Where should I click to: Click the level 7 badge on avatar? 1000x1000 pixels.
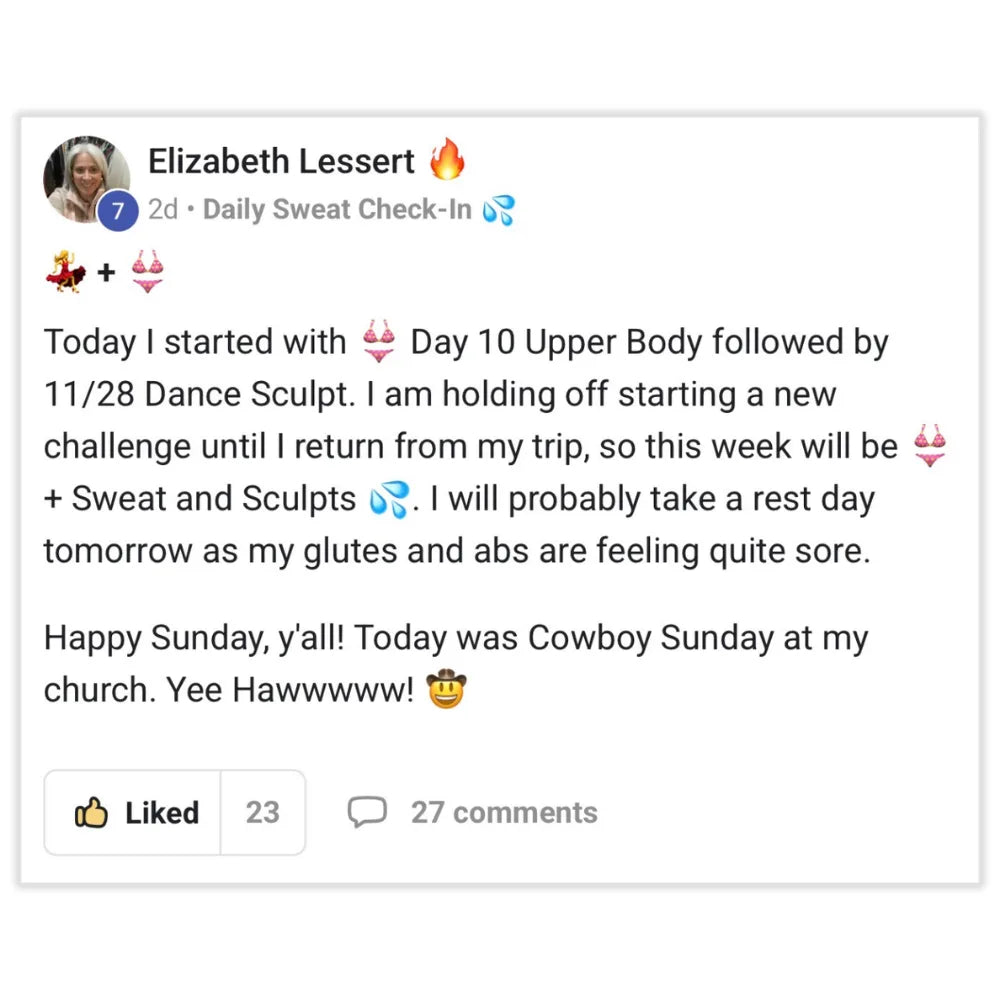click(118, 212)
